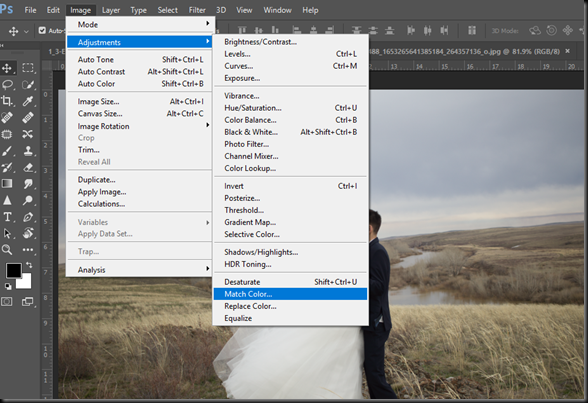Image resolution: width=588 pixels, height=403 pixels.
Task: Click the Quick Mask mode icon
Action: (7, 301)
